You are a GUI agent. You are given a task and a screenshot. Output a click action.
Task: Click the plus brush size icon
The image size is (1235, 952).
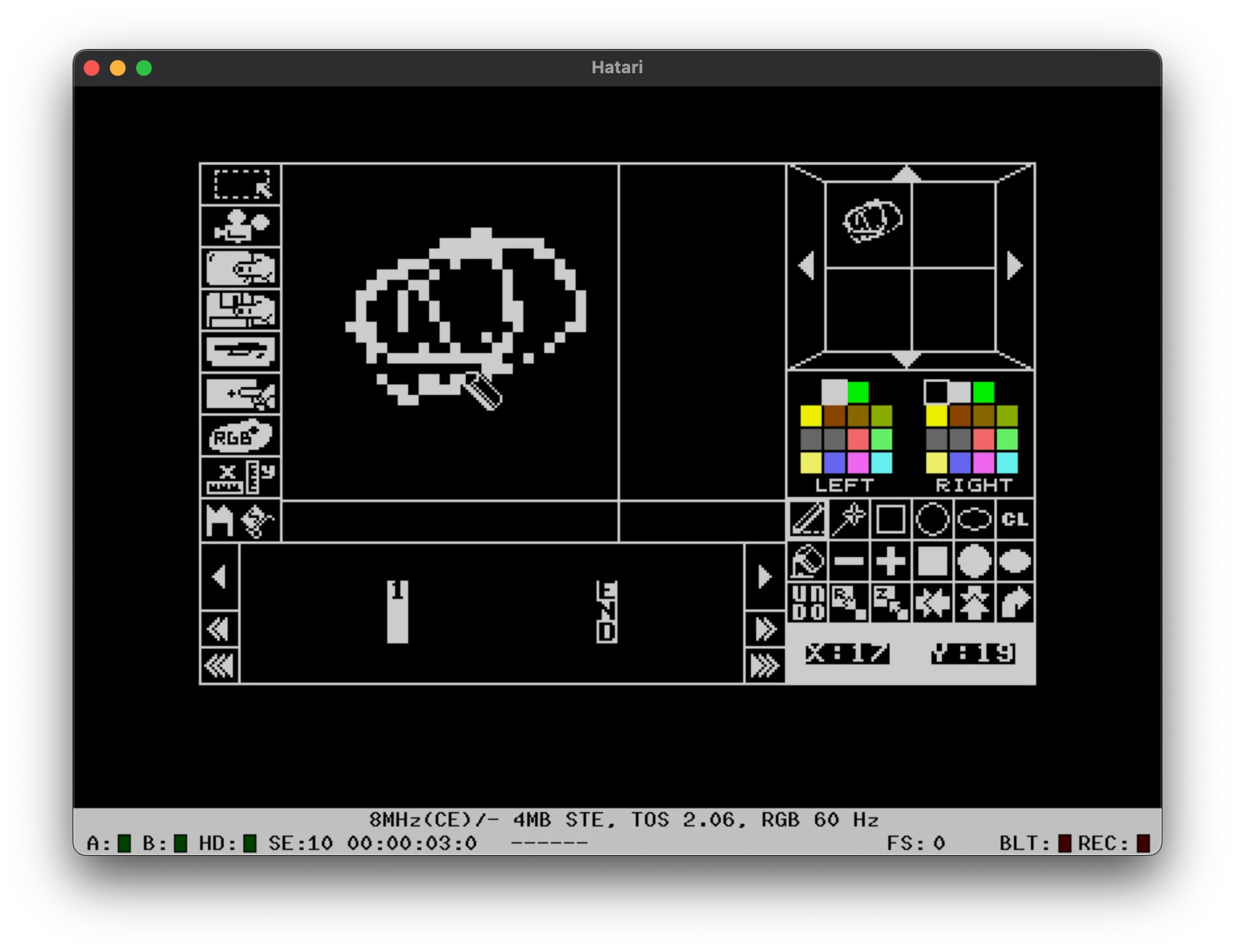click(x=890, y=562)
